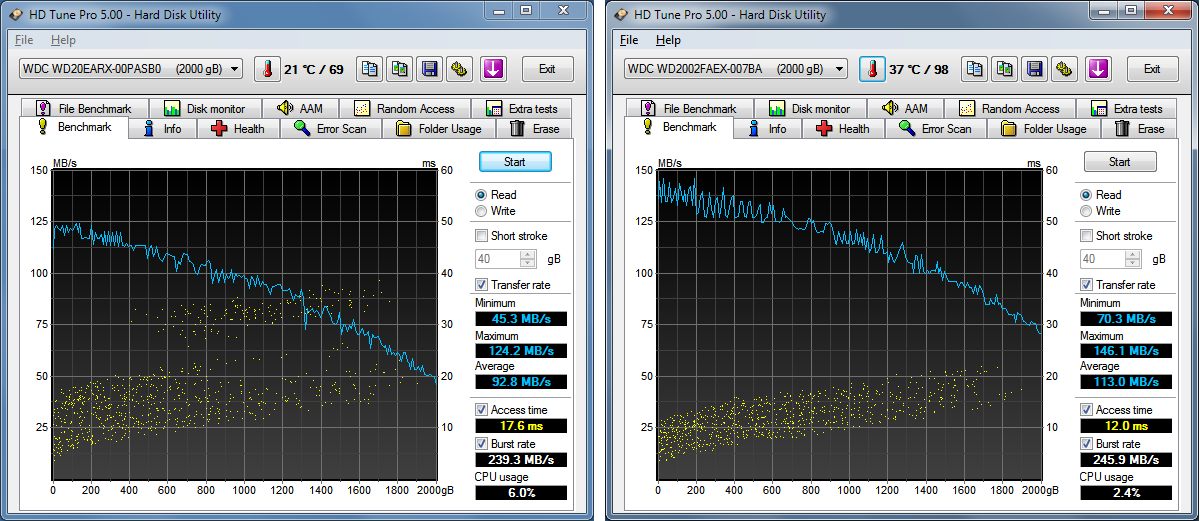Switch to Info tab in WD20EARX window
The image size is (1200, 521).
click(162, 129)
